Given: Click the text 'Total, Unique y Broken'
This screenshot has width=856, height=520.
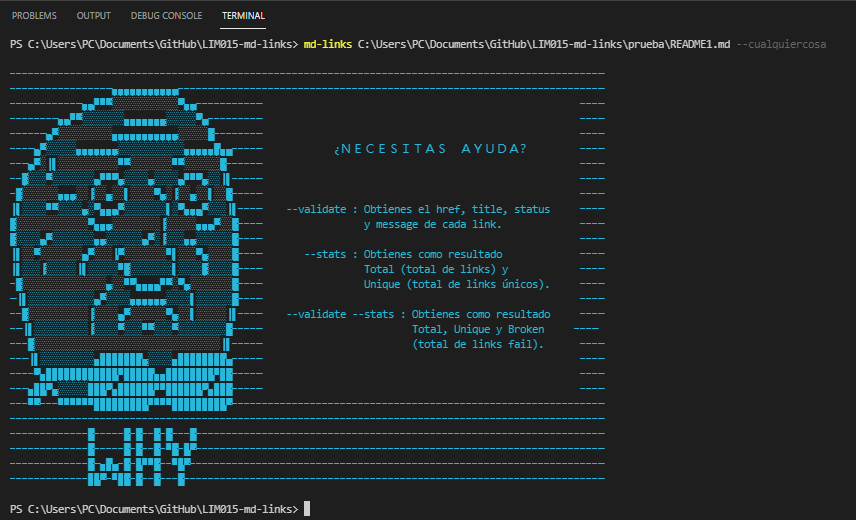Looking at the screenshot, I should [478, 329].
